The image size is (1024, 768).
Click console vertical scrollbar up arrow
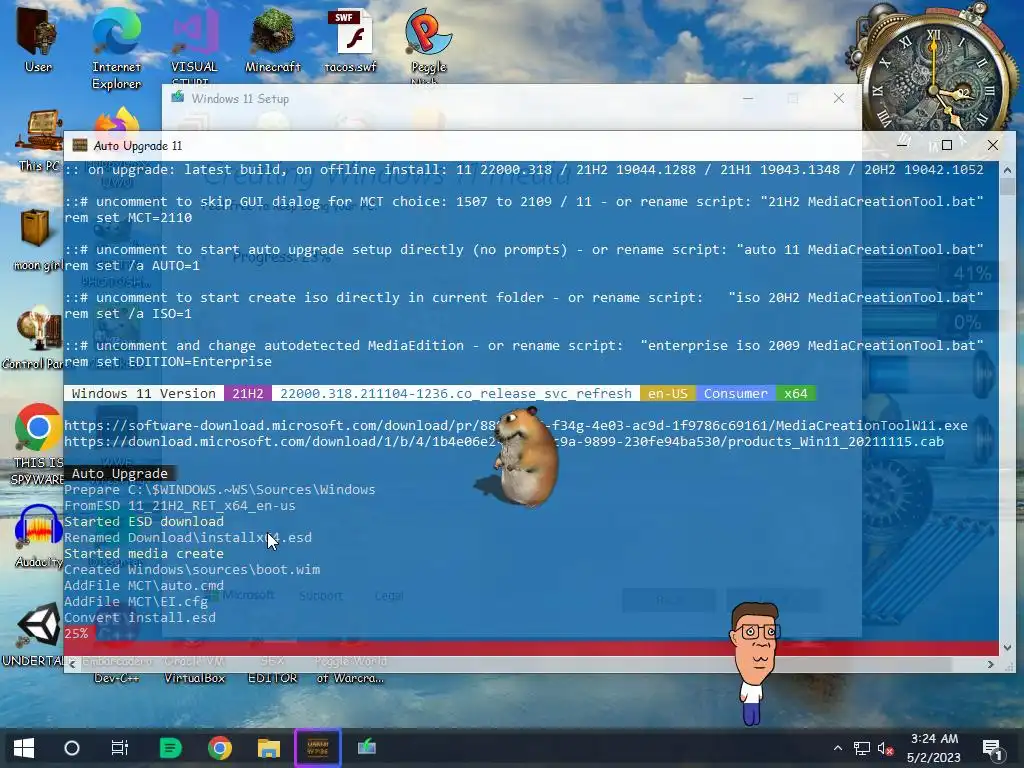1007,170
